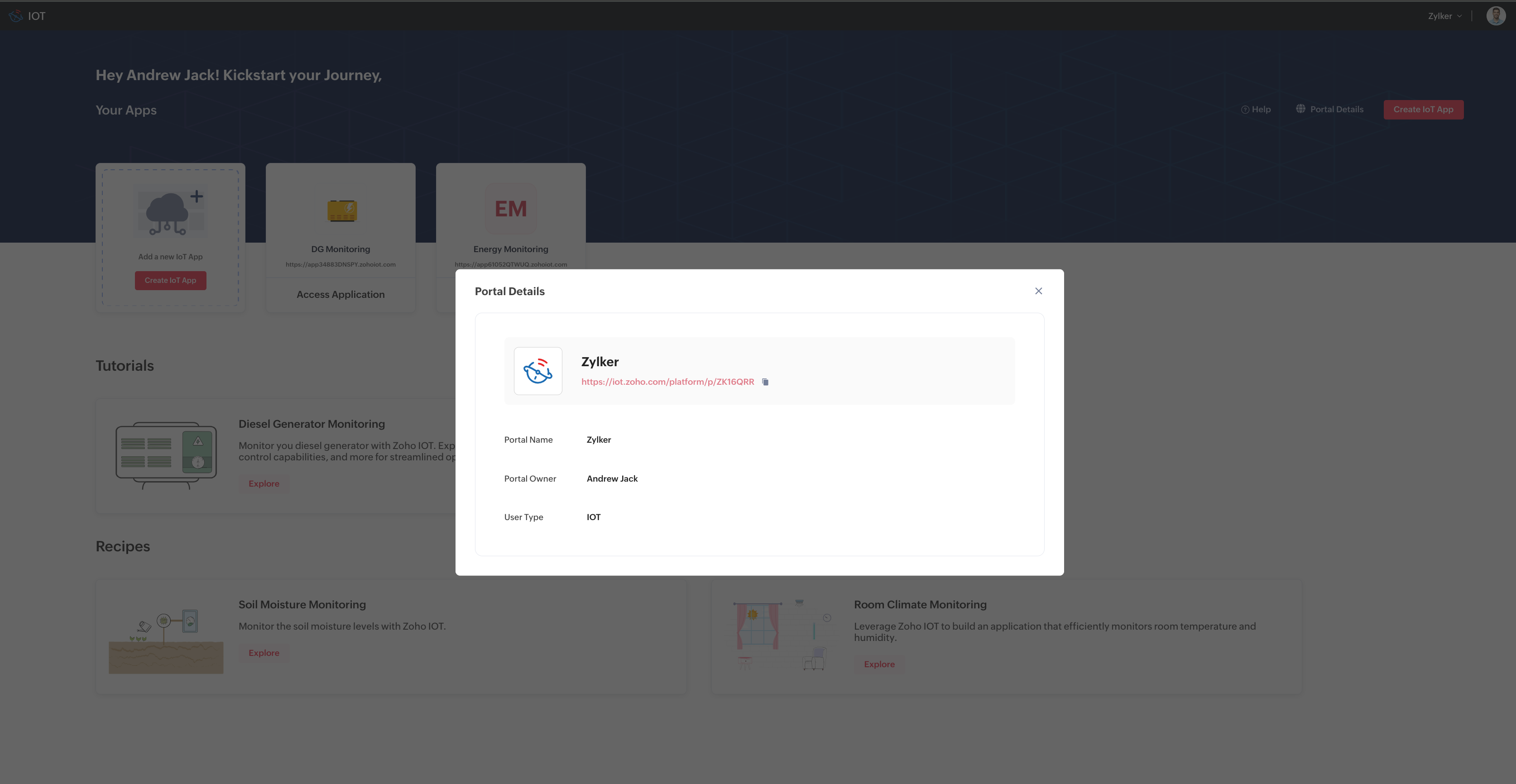The image size is (1516, 784).
Task: Open the DG Monitoring app URL
Action: pyautogui.click(x=341, y=265)
